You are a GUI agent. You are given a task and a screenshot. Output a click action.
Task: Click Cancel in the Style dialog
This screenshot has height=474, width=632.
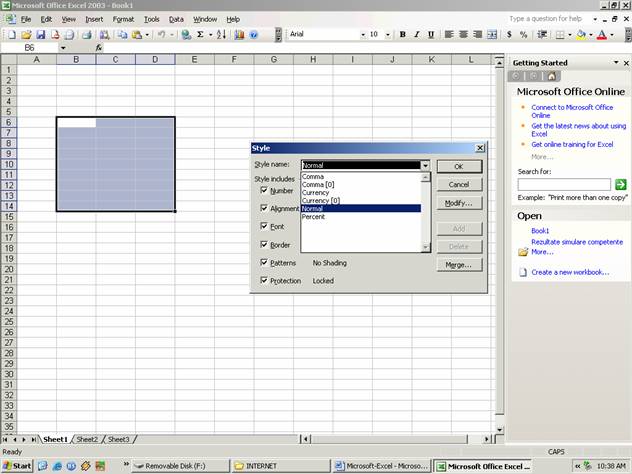[459, 185]
